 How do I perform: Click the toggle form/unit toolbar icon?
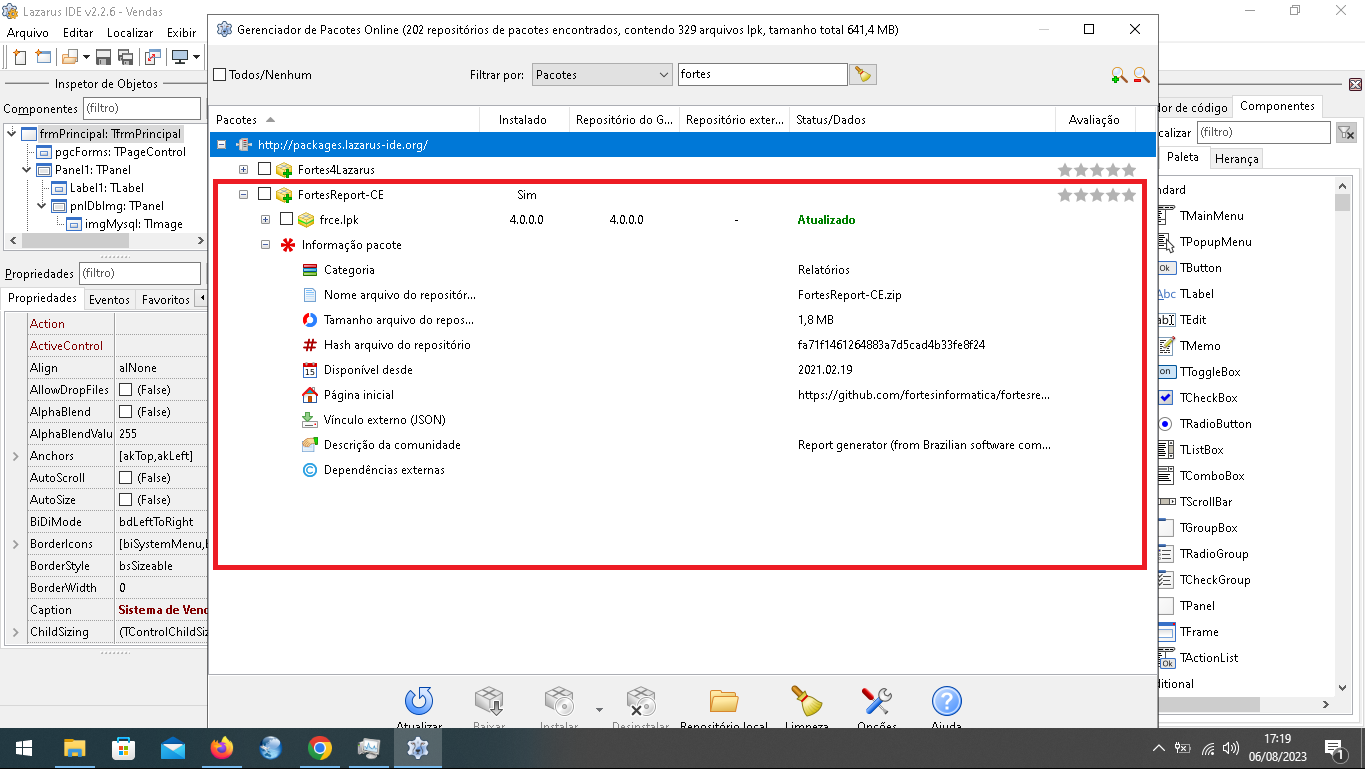click(x=152, y=57)
